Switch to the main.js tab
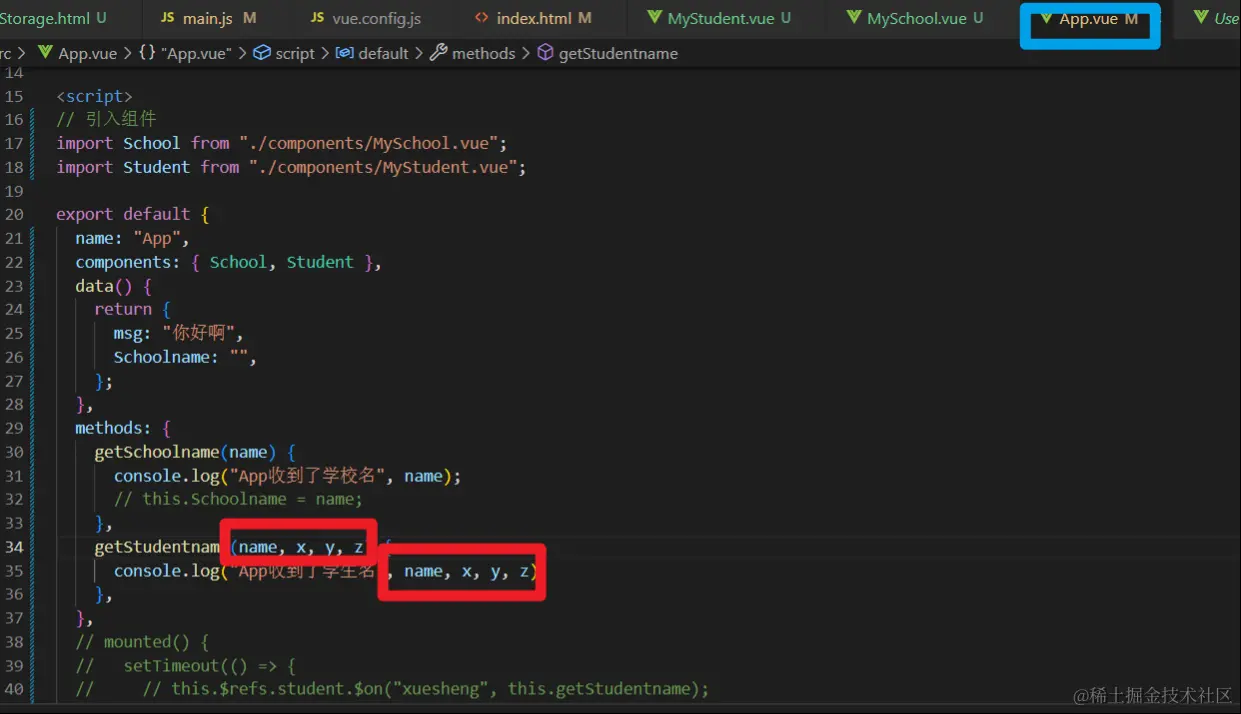The height and width of the screenshot is (714, 1241). 208,18
